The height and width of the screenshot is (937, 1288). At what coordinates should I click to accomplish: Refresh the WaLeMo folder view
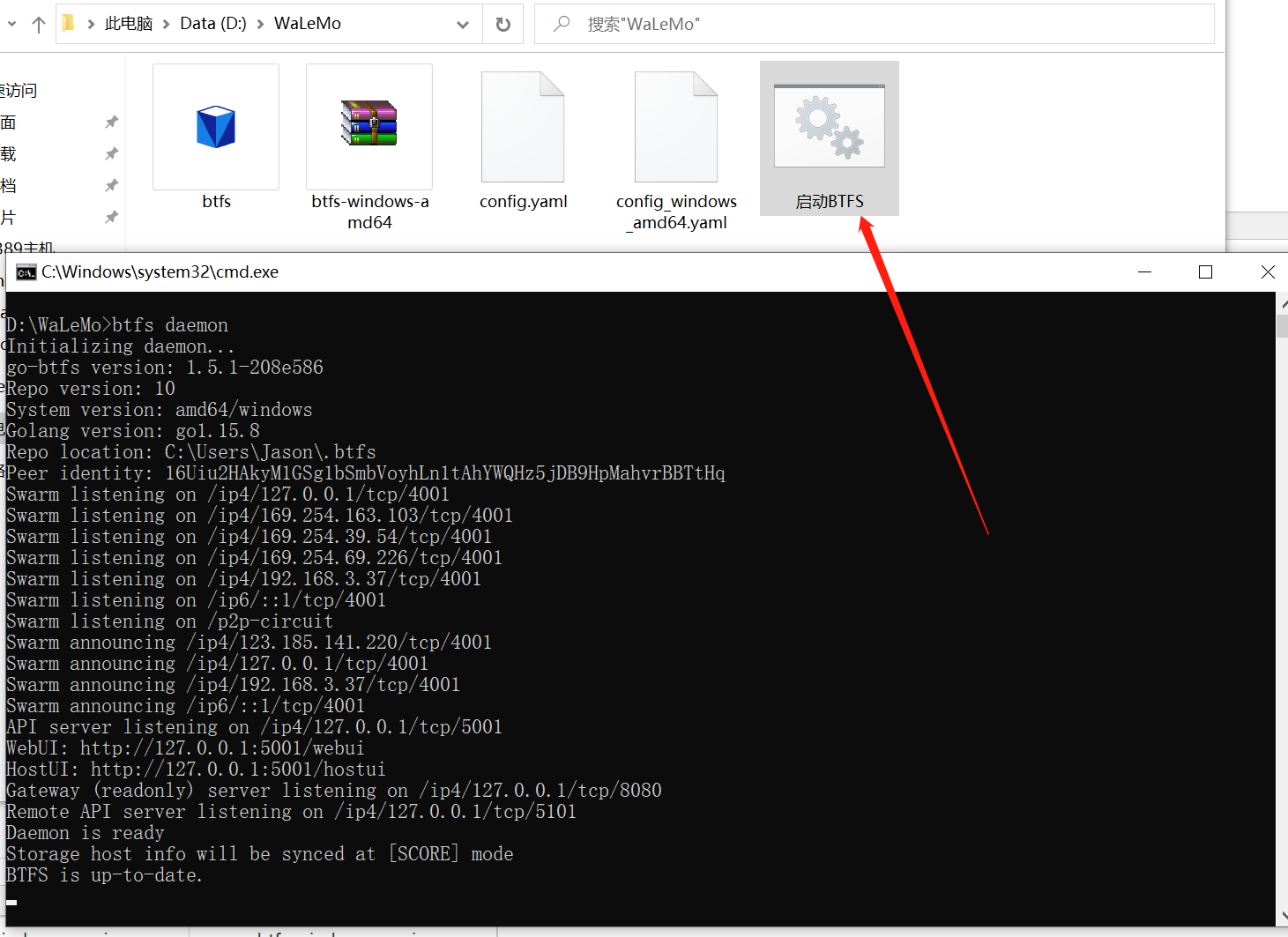[x=503, y=25]
